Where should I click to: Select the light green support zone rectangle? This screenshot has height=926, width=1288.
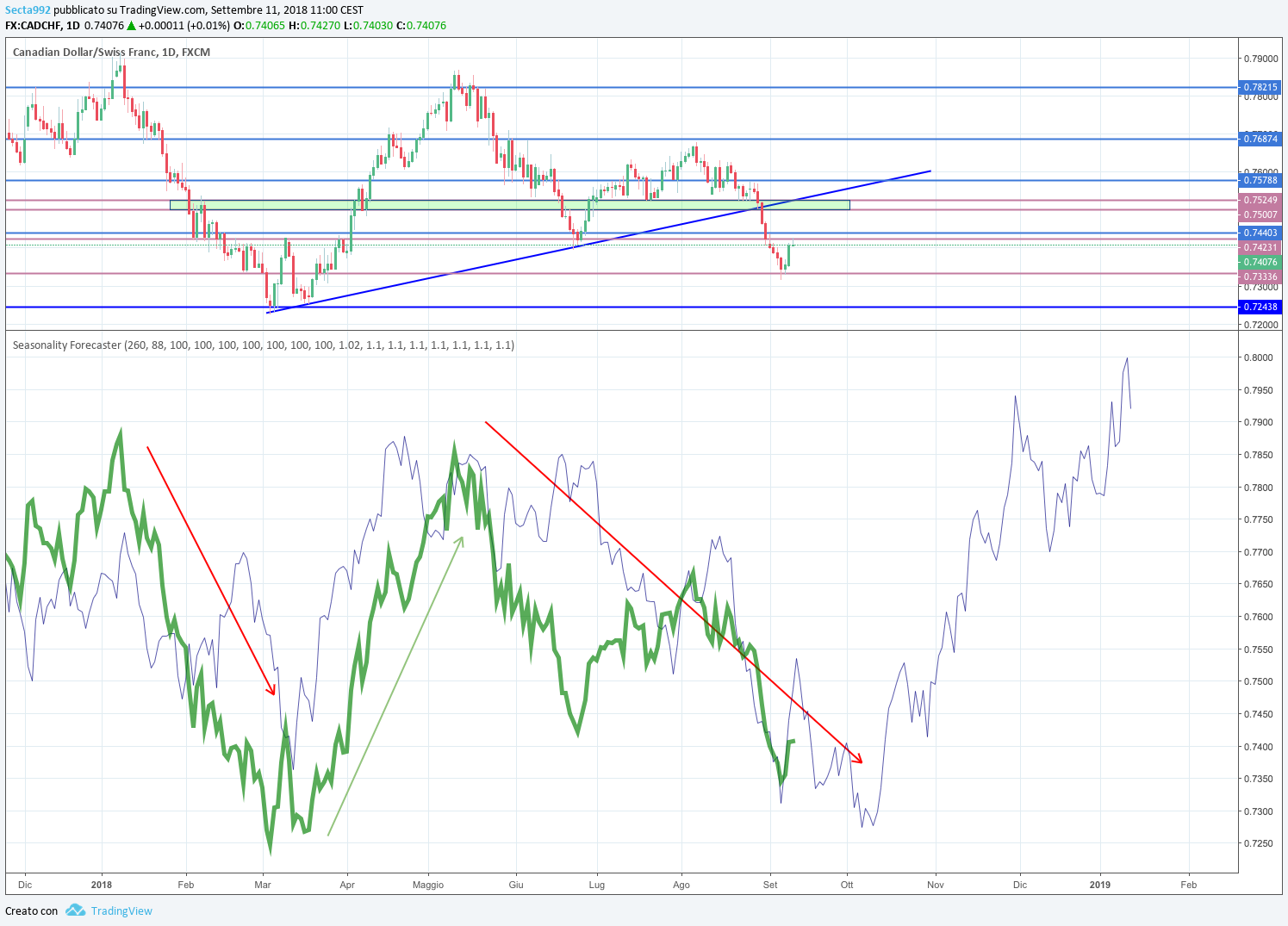coord(510,205)
